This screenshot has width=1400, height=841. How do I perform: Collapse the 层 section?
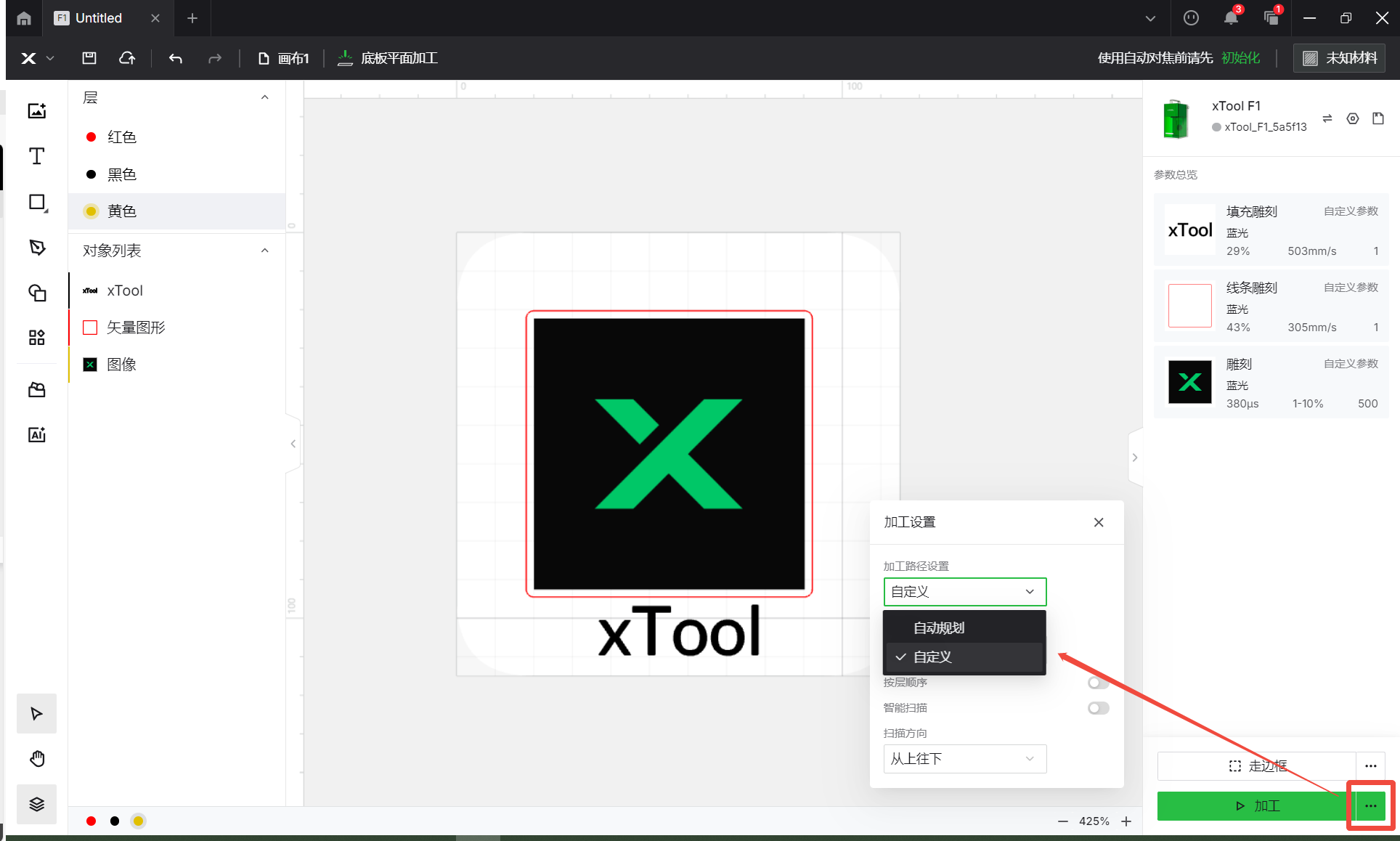point(265,97)
